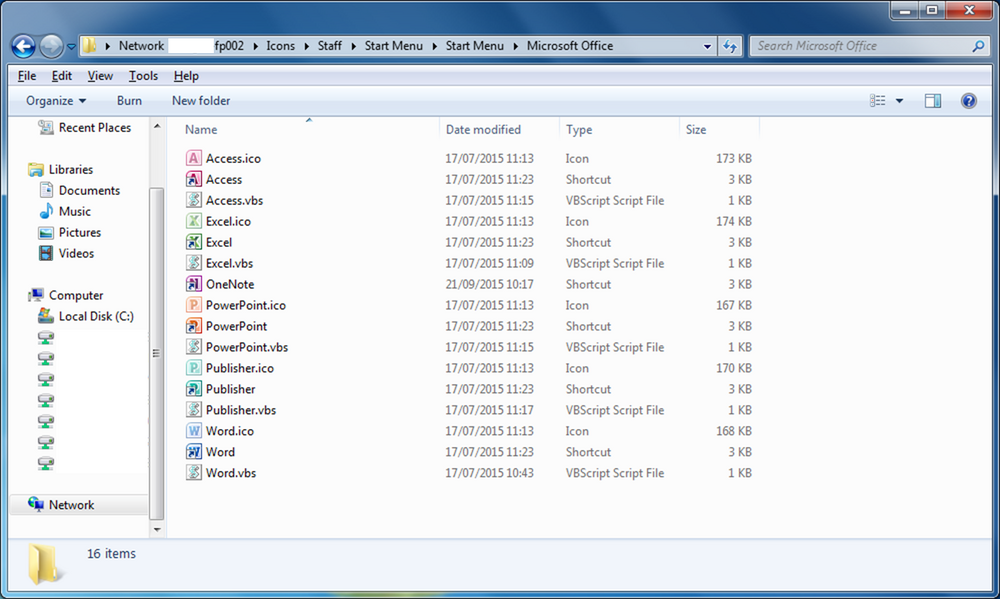Click the Forward navigation arrow
1000x599 pixels.
pyautogui.click(x=51, y=46)
